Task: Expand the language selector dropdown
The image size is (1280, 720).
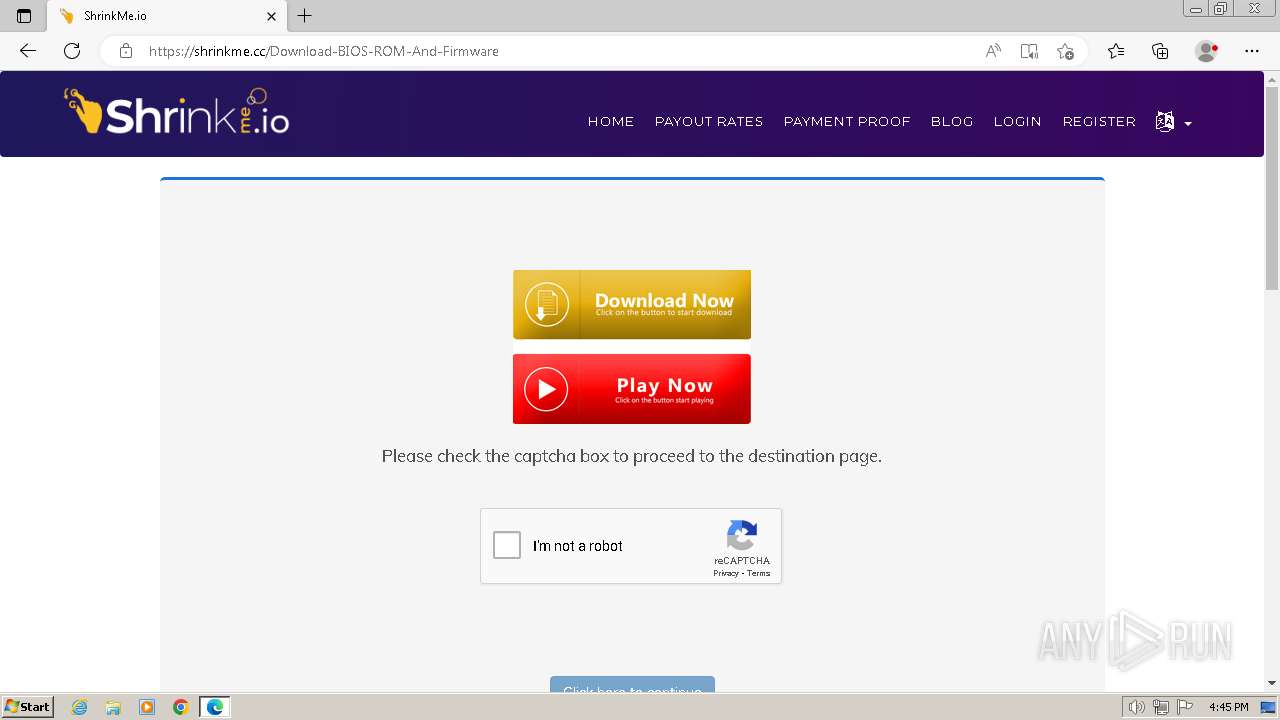Action: coord(1174,122)
